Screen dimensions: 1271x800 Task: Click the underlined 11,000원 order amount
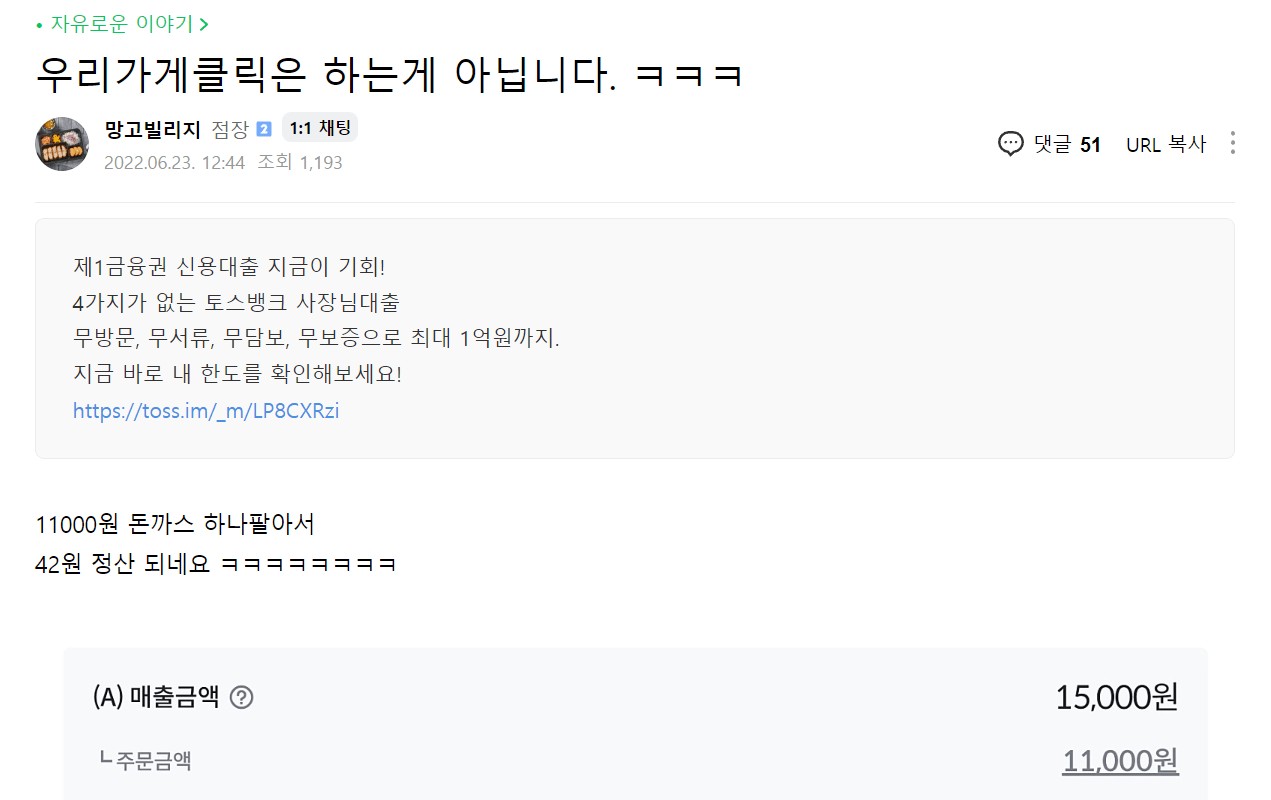pos(1120,761)
